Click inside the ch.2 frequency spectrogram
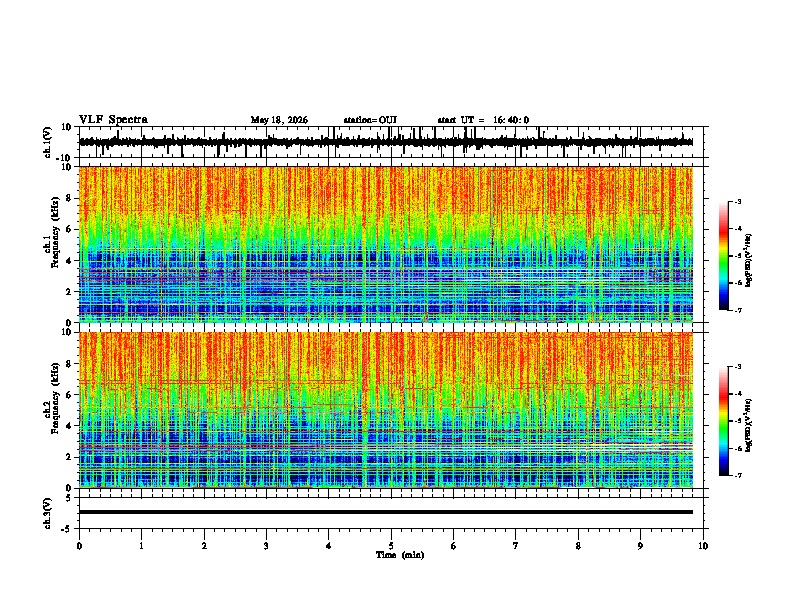Screen dimensions: 792x612 386,410
